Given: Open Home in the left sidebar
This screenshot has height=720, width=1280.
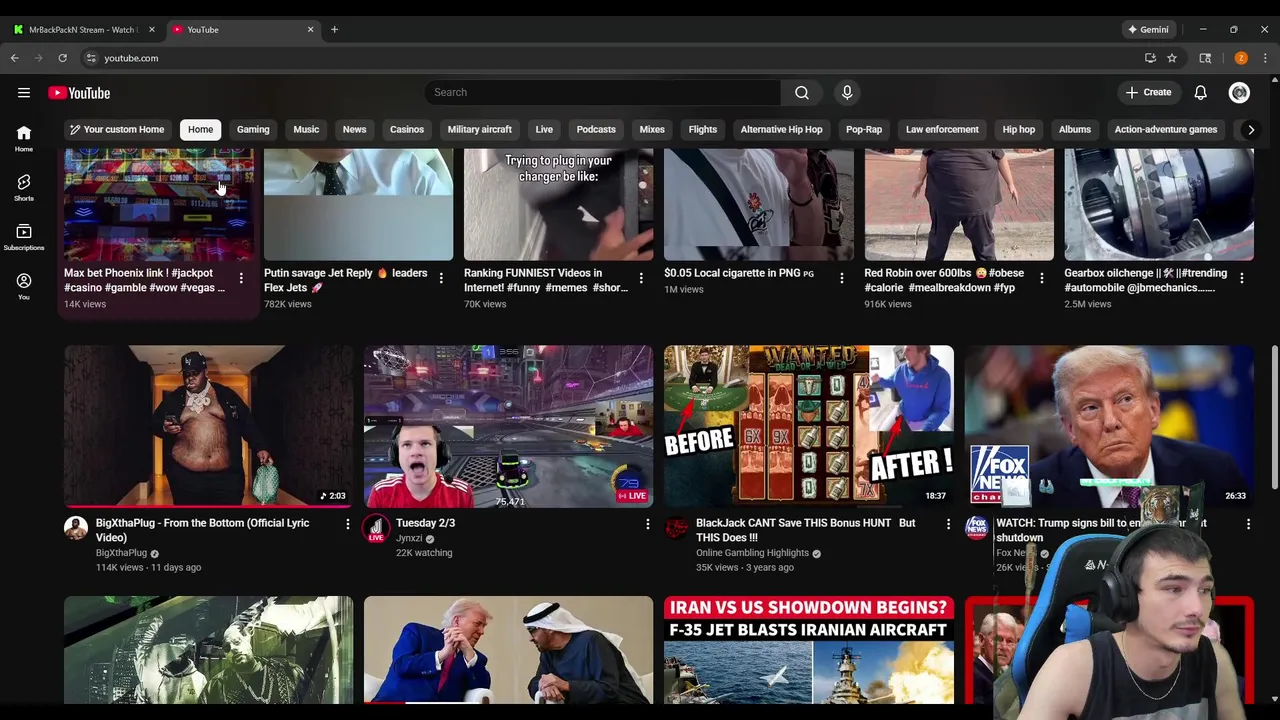Looking at the screenshot, I should [x=24, y=138].
